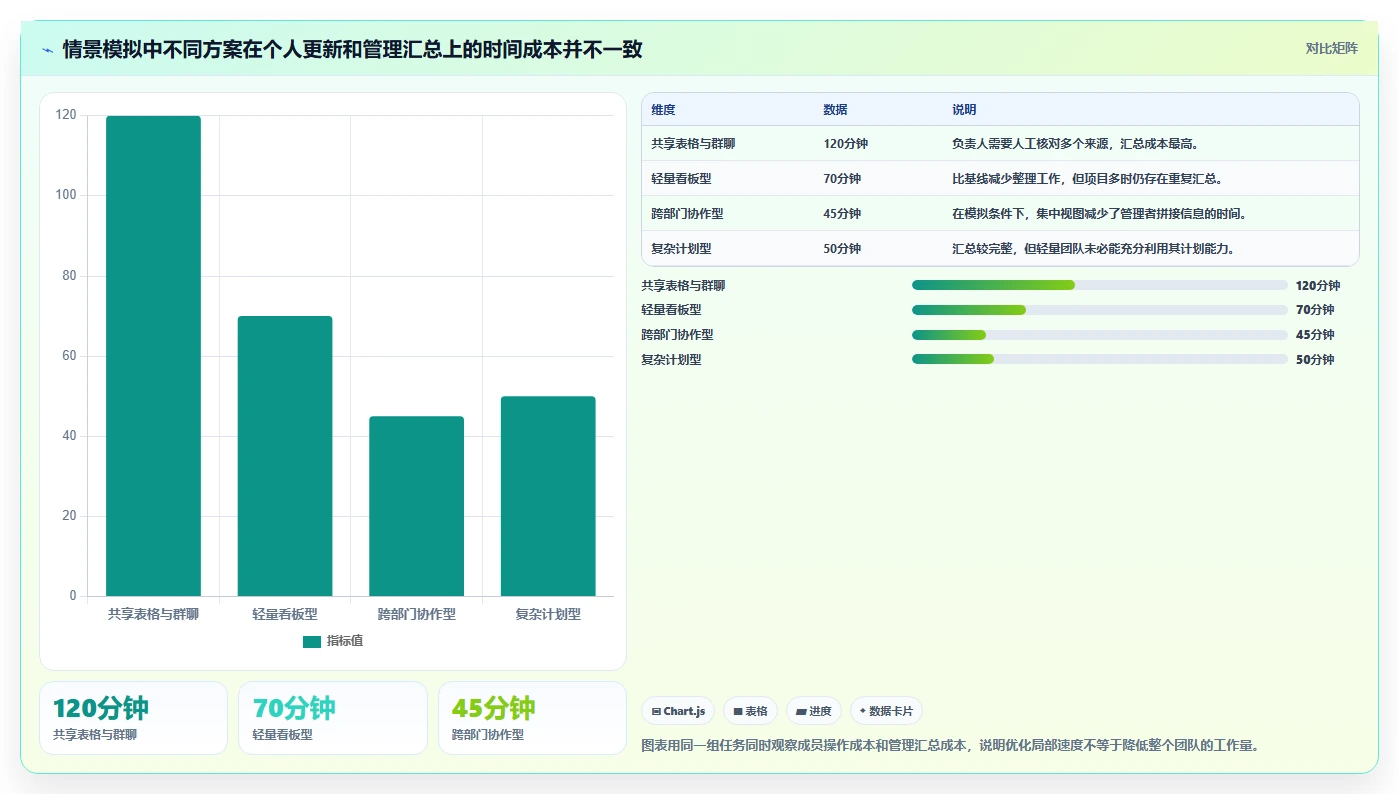Click the 45分钟 cell in the table
The height and width of the screenshot is (794, 1399).
842,214
